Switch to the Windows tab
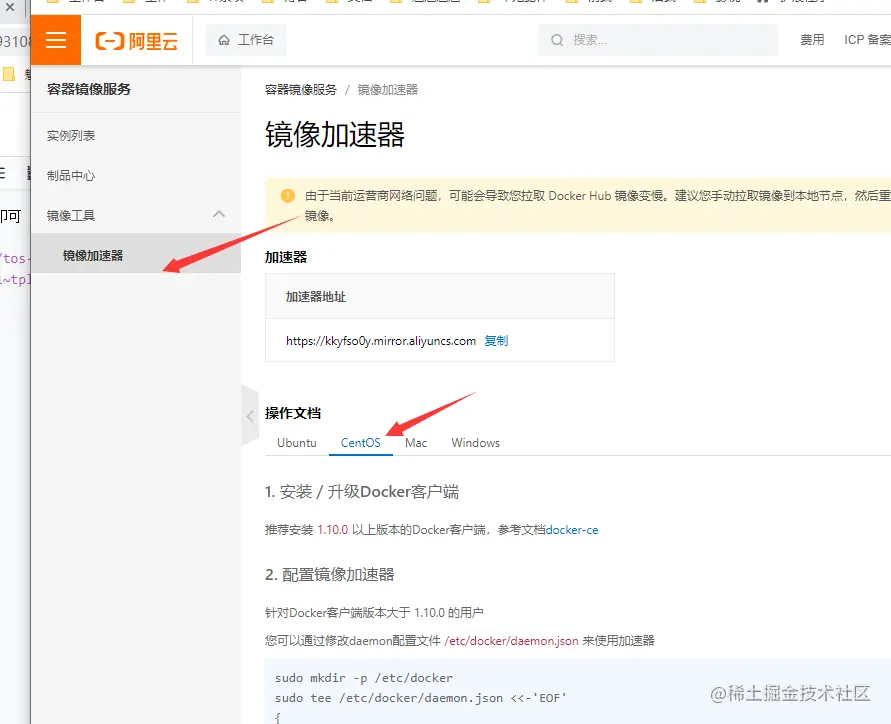The image size is (891, 724). pos(476,443)
